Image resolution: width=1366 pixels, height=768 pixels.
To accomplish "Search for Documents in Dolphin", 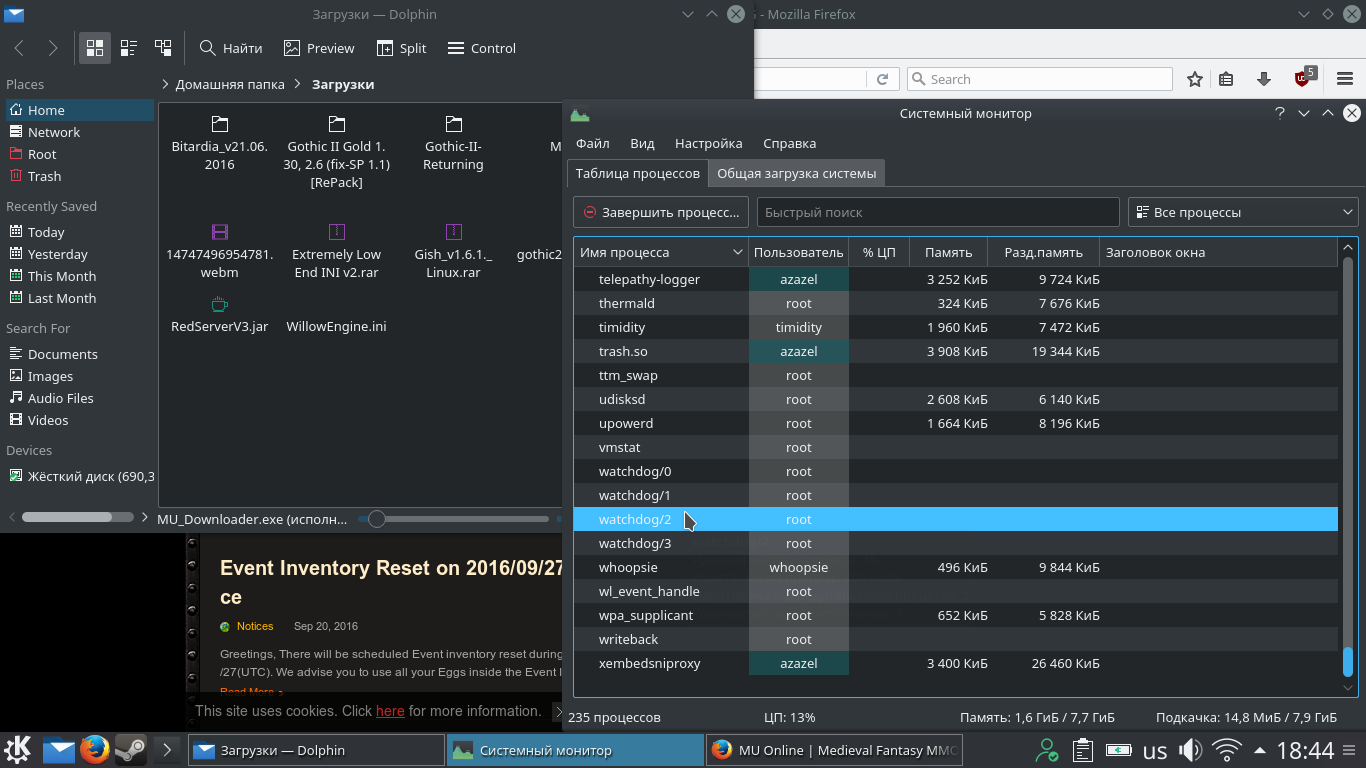I will (x=80, y=354).
